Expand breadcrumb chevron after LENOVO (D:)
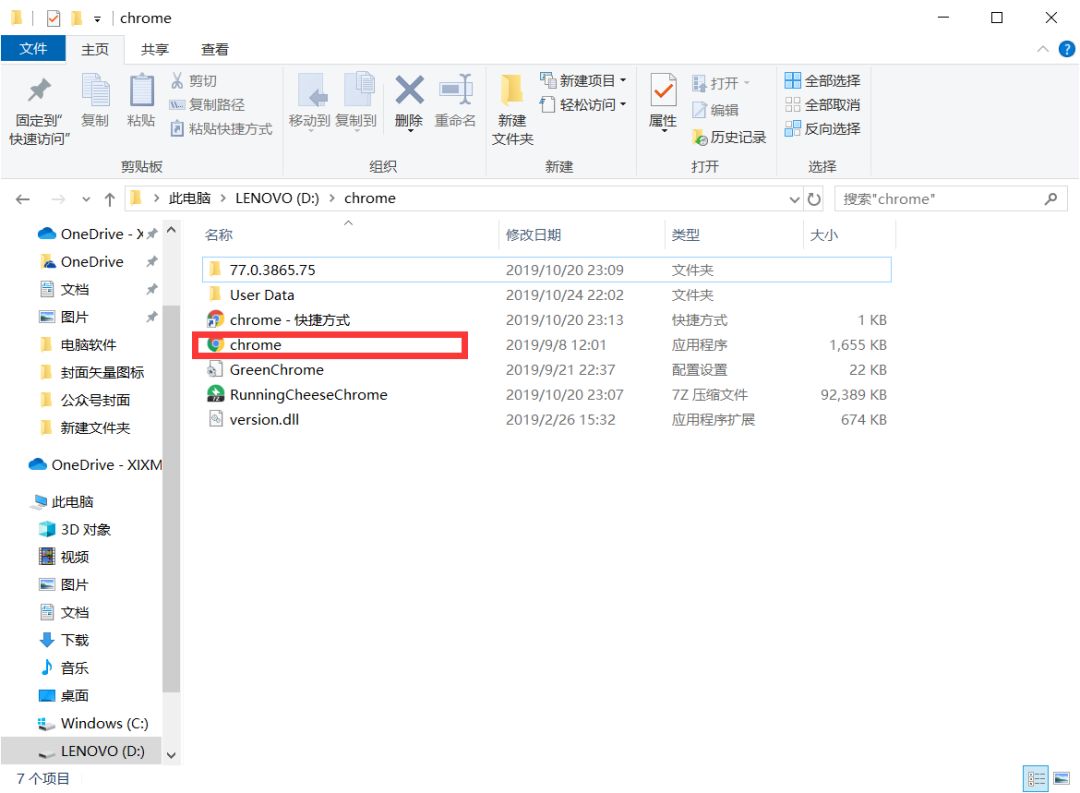 (x=331, y=198)
